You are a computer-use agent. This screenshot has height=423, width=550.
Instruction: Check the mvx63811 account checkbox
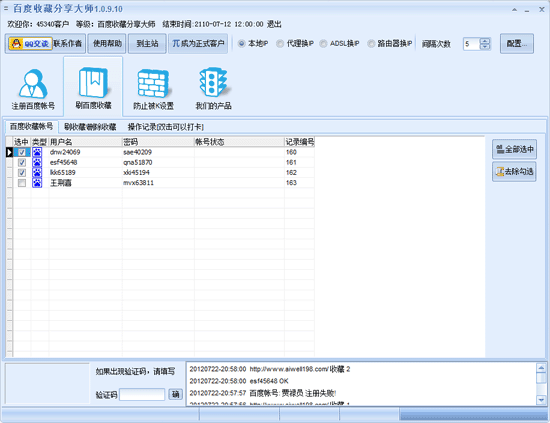[x=22, y=183]
